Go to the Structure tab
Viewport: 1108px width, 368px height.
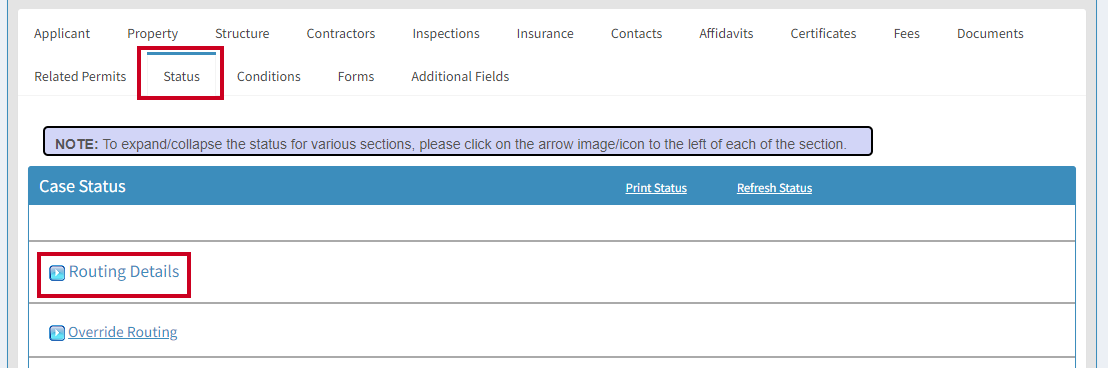click(x=242, y=33)
